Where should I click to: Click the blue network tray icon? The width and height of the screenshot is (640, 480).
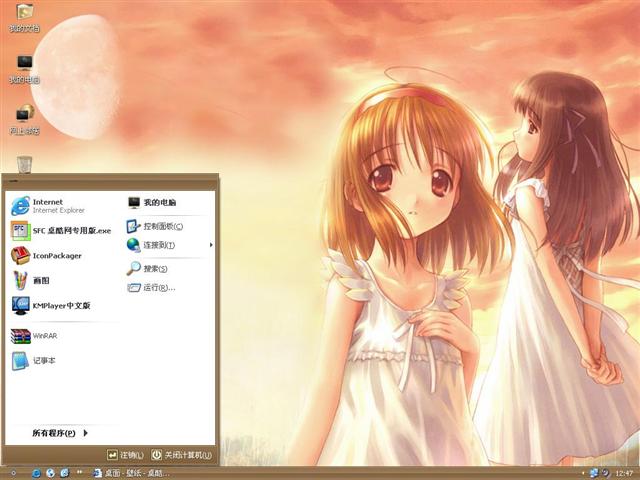(594, 473)
